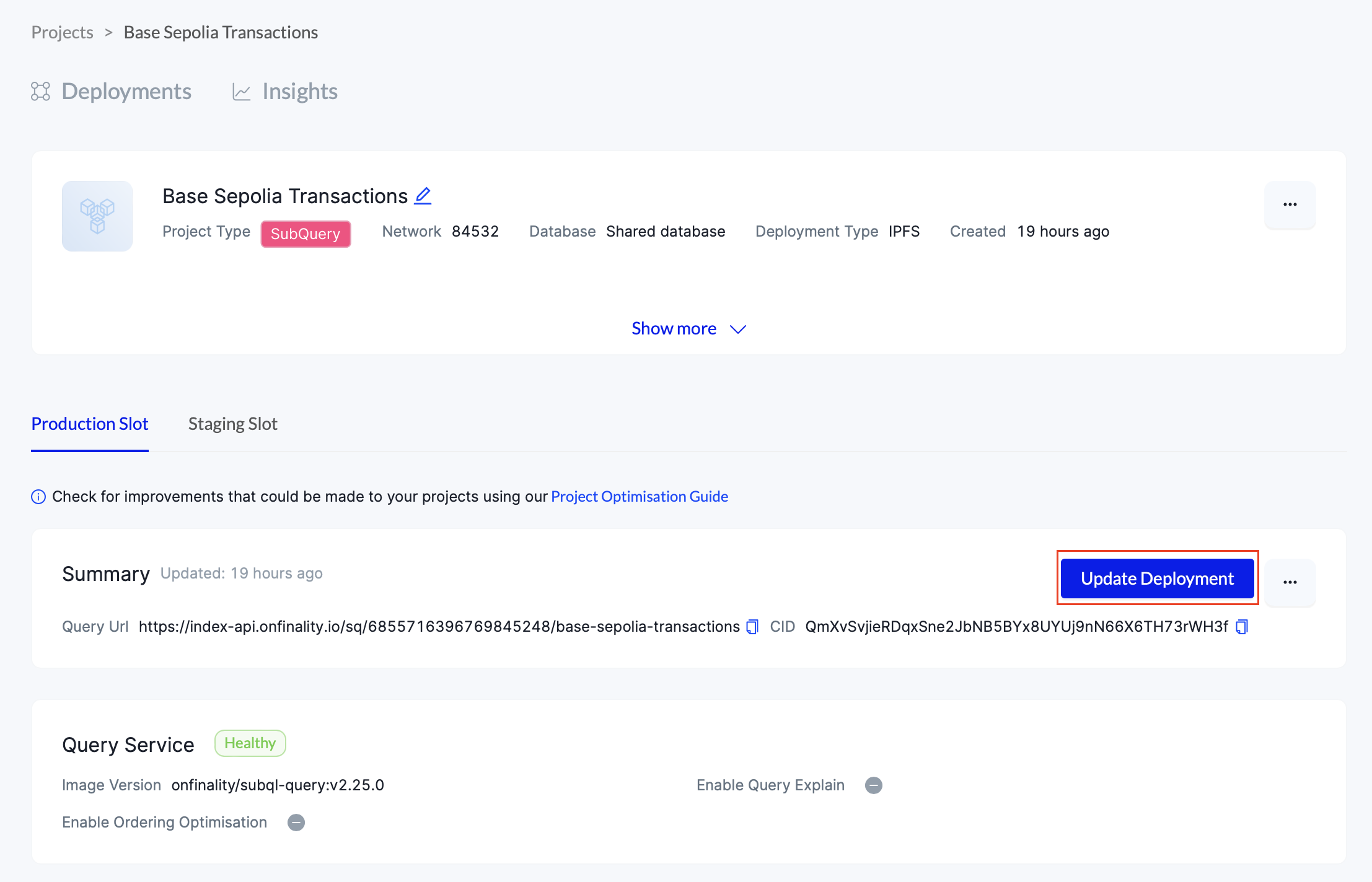Open project card three-dot menu
The width and height of the screenshot is (1372, 882).
(x=1290, y=204)
